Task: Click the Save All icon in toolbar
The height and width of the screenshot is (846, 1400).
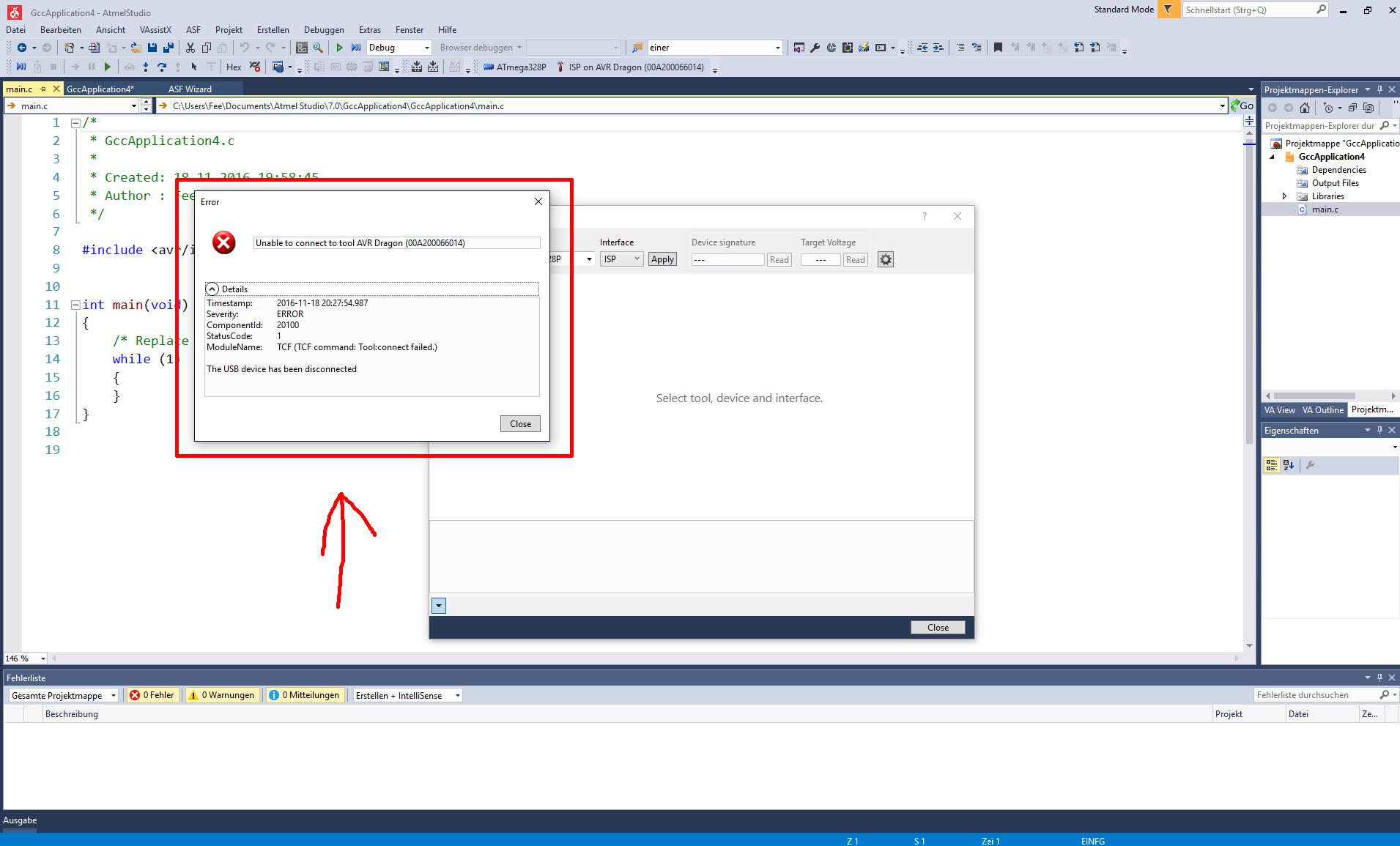Action: pos(168,48)
